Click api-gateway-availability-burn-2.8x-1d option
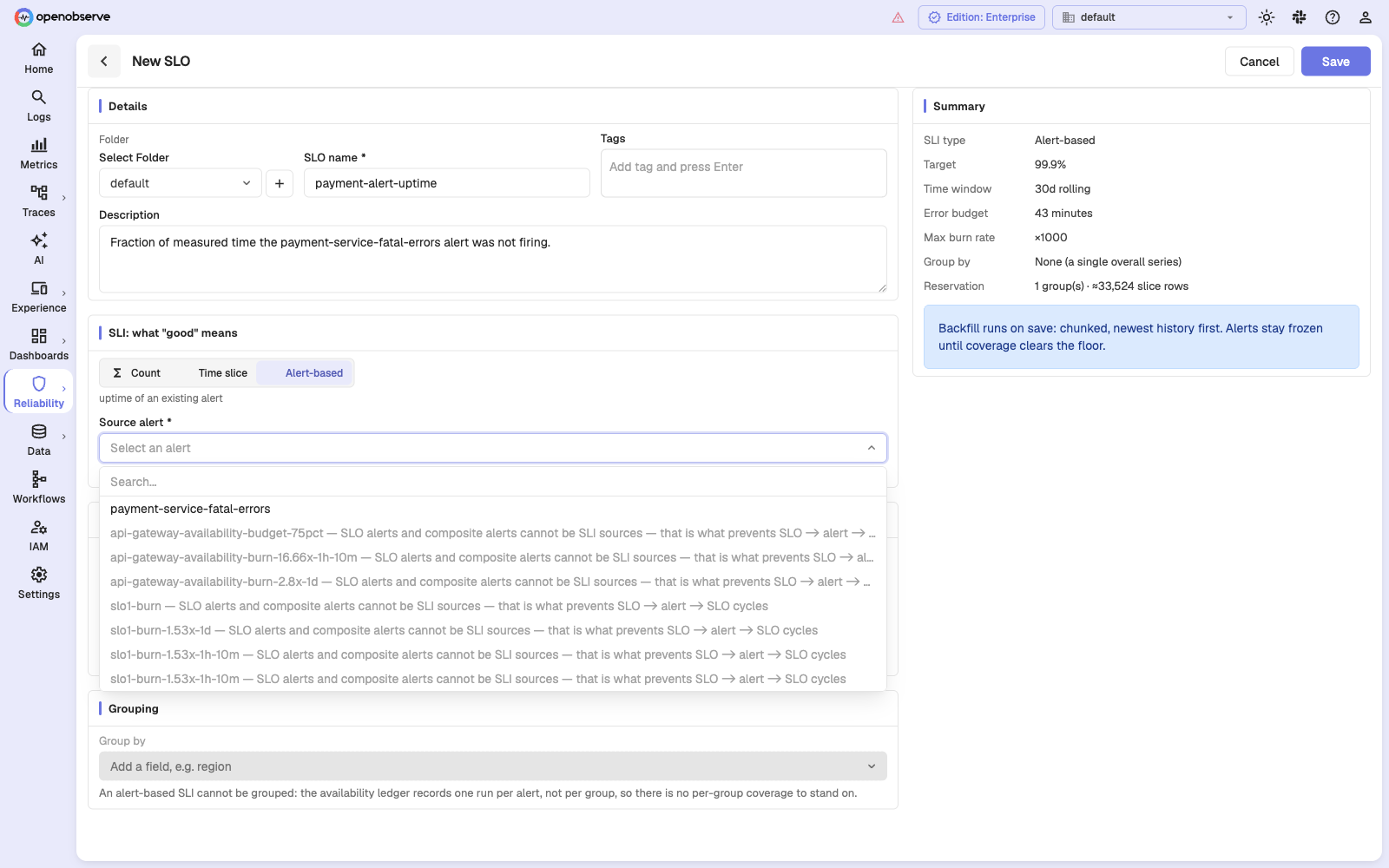 [493, 582]
